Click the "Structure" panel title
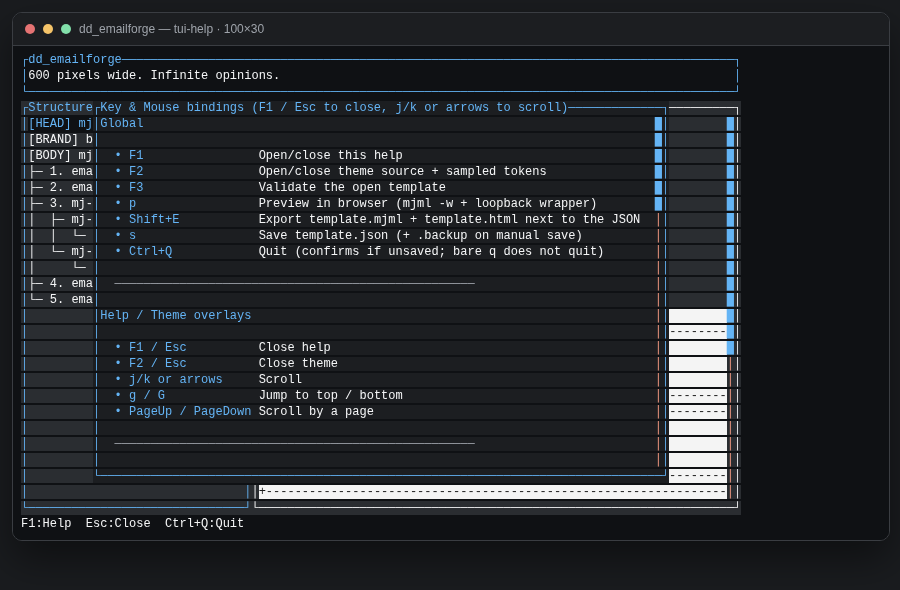The height and width of the screenshot is (590, 900). coord(60,107)
